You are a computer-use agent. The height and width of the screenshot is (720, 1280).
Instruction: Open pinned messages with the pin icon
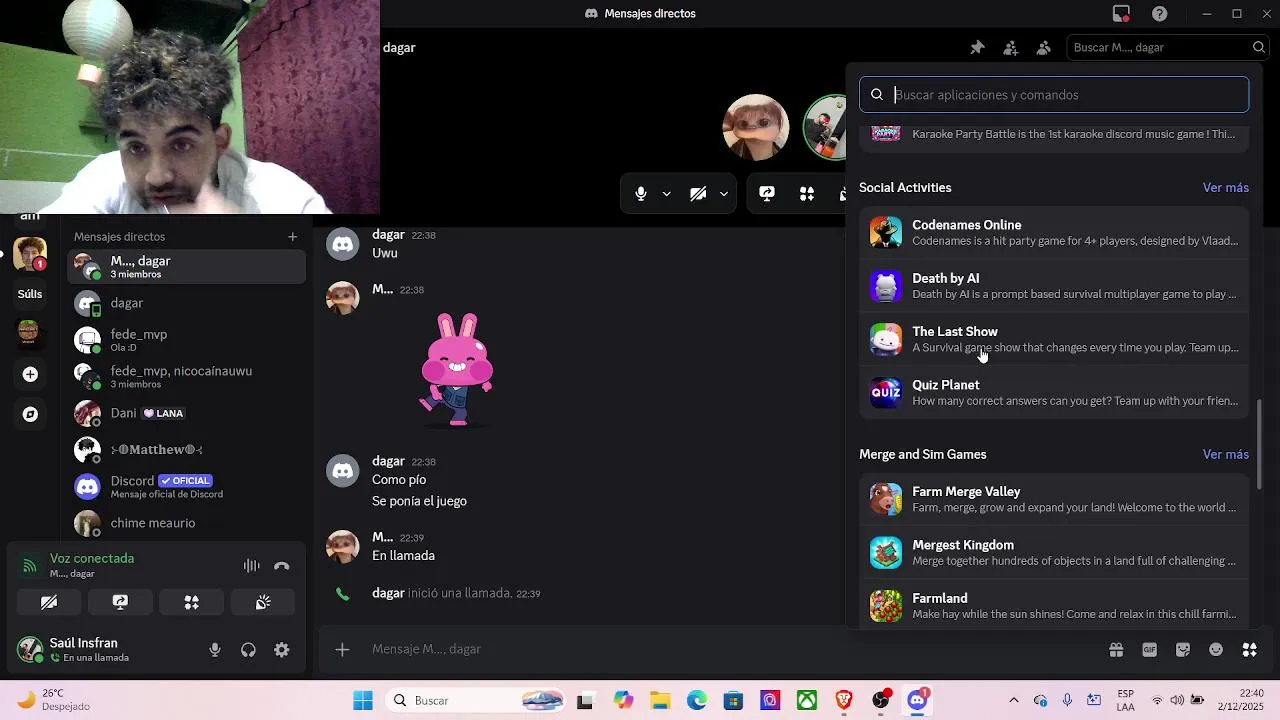[977, 47]
